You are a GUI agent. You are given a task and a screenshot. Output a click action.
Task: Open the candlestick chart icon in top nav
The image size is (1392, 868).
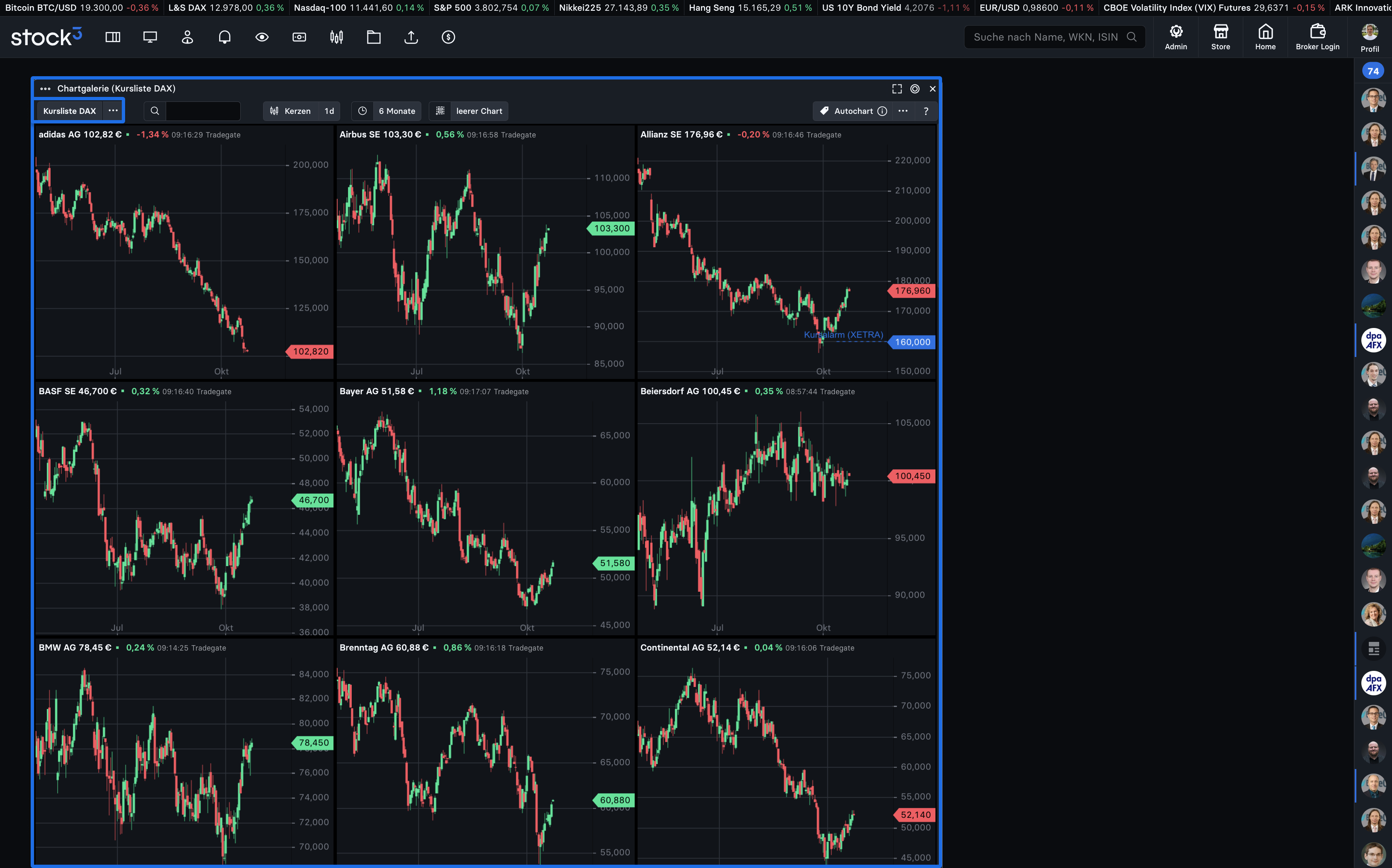[x=336, y=37]
